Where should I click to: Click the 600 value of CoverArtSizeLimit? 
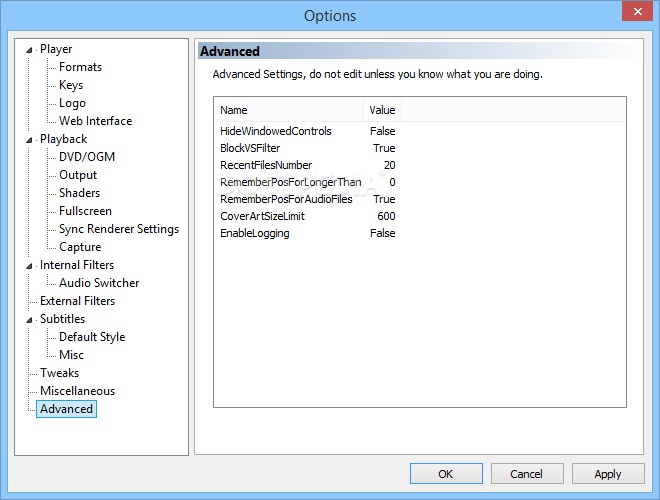pos(386,216)
